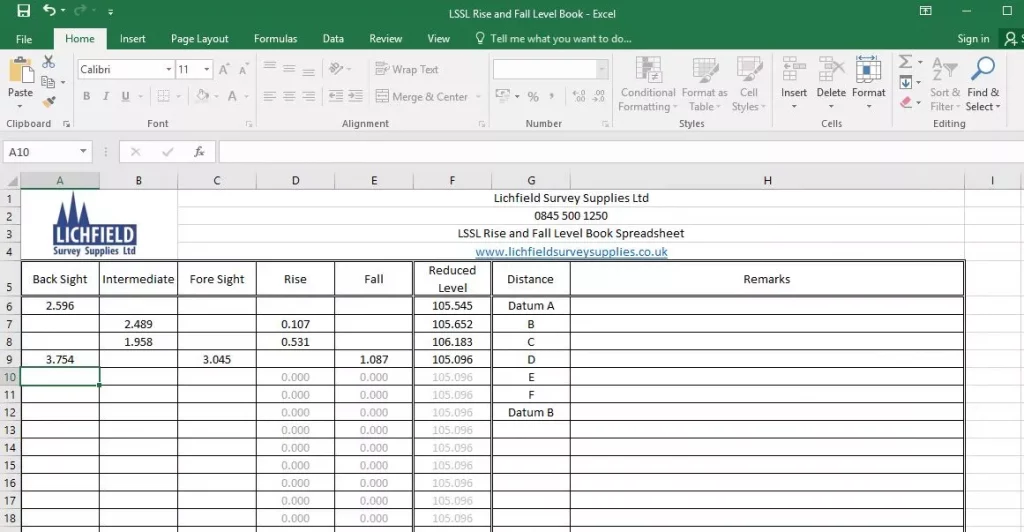1024x532 pixels.
Task: Increase font size with the larger A
Action: click(x=224, y=69)
